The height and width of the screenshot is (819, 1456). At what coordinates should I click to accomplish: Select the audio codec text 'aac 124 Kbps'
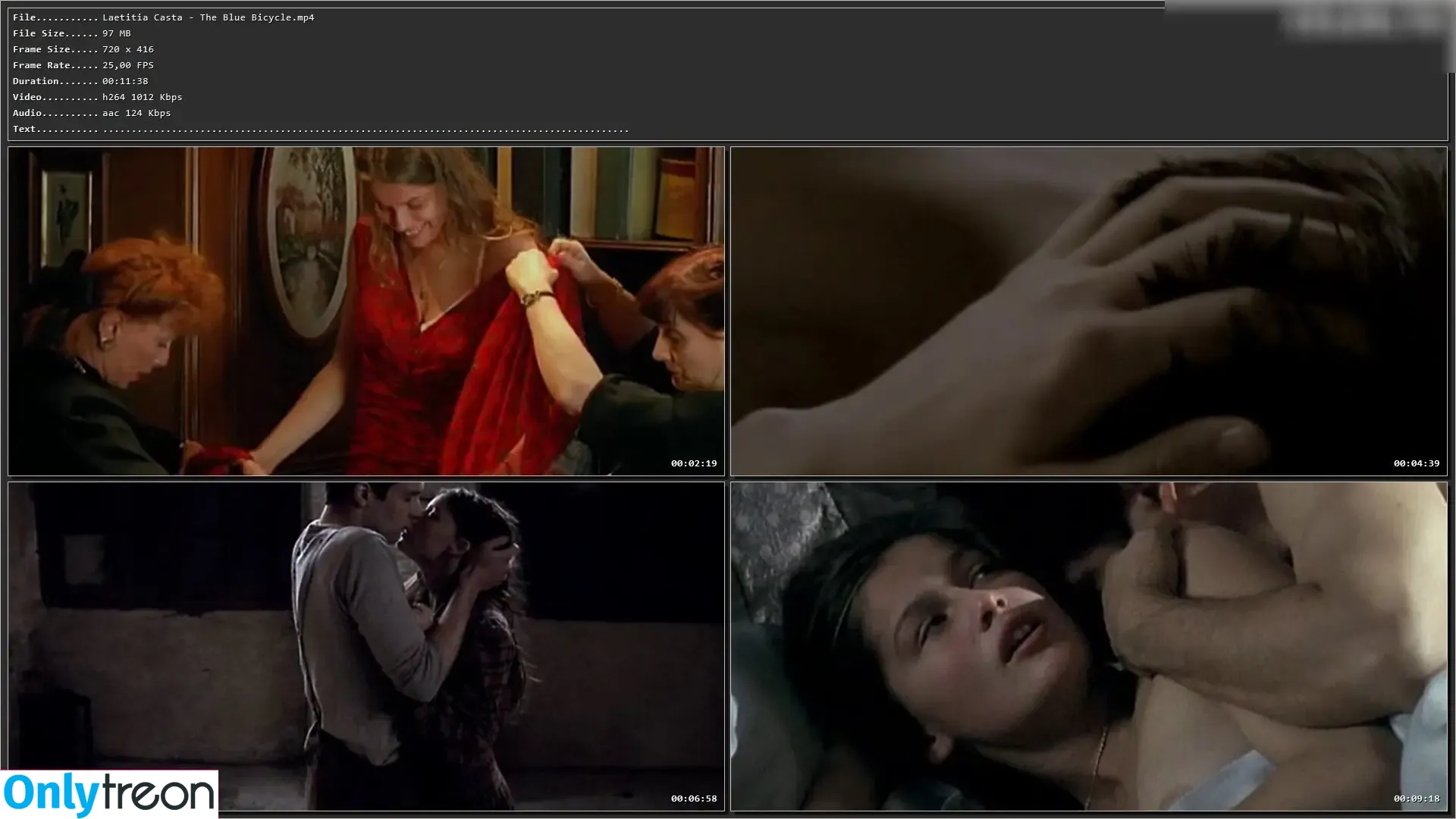(136, 113)
